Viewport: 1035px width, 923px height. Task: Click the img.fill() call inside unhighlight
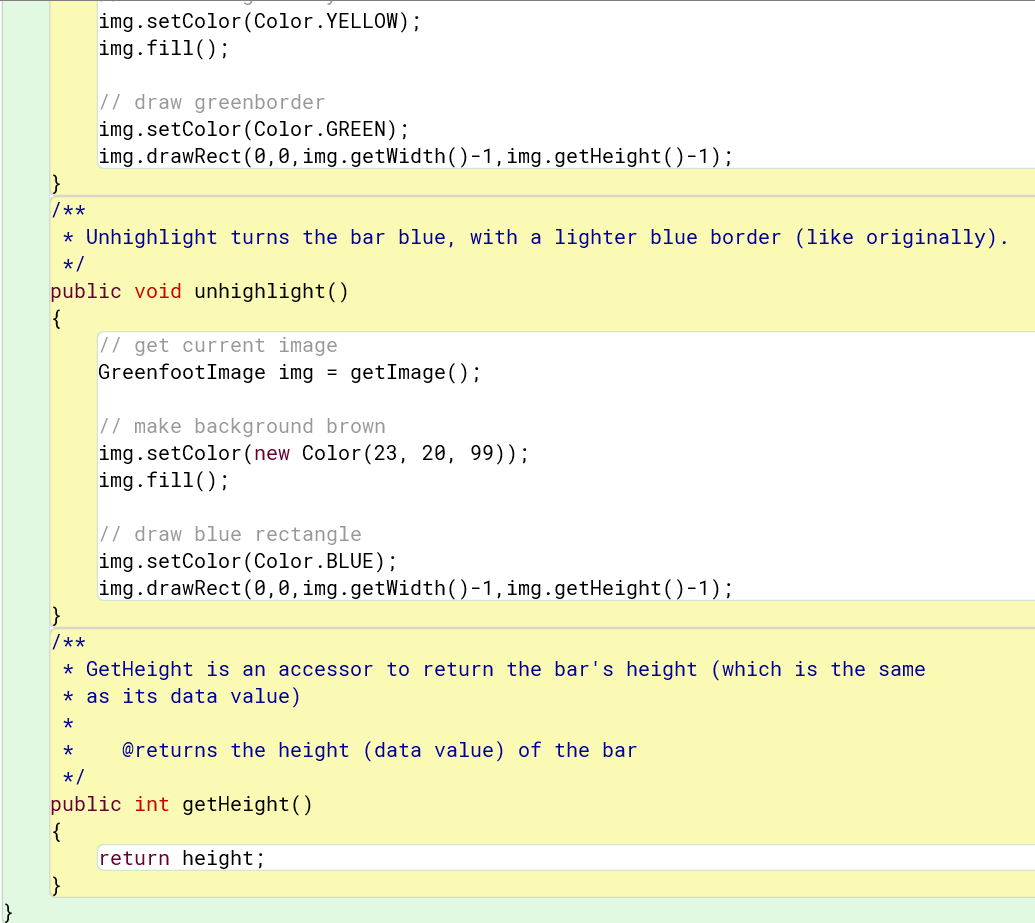tap(160, 480)
